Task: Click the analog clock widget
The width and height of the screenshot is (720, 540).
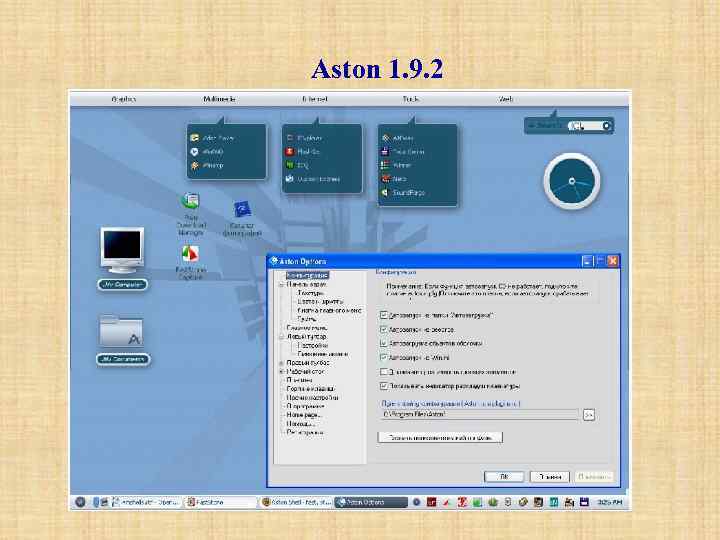Action: point(572,181)
